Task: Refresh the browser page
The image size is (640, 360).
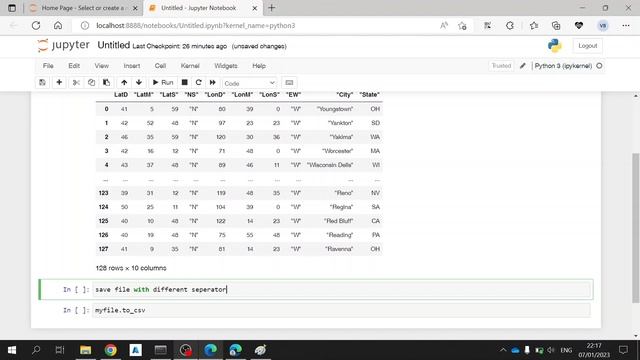Action: [36, 26]
